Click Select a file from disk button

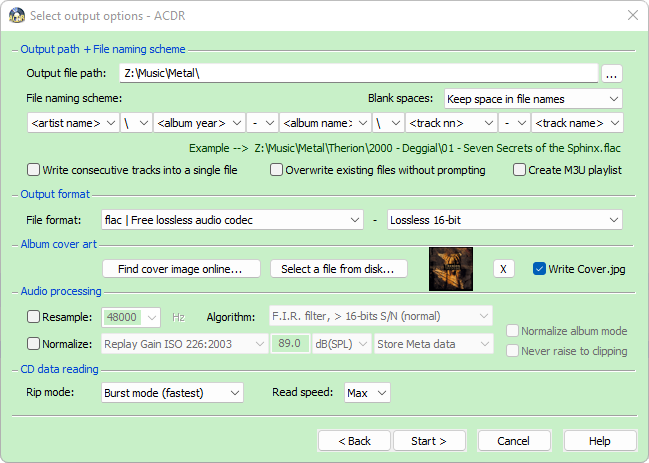(x=339, y=269)
